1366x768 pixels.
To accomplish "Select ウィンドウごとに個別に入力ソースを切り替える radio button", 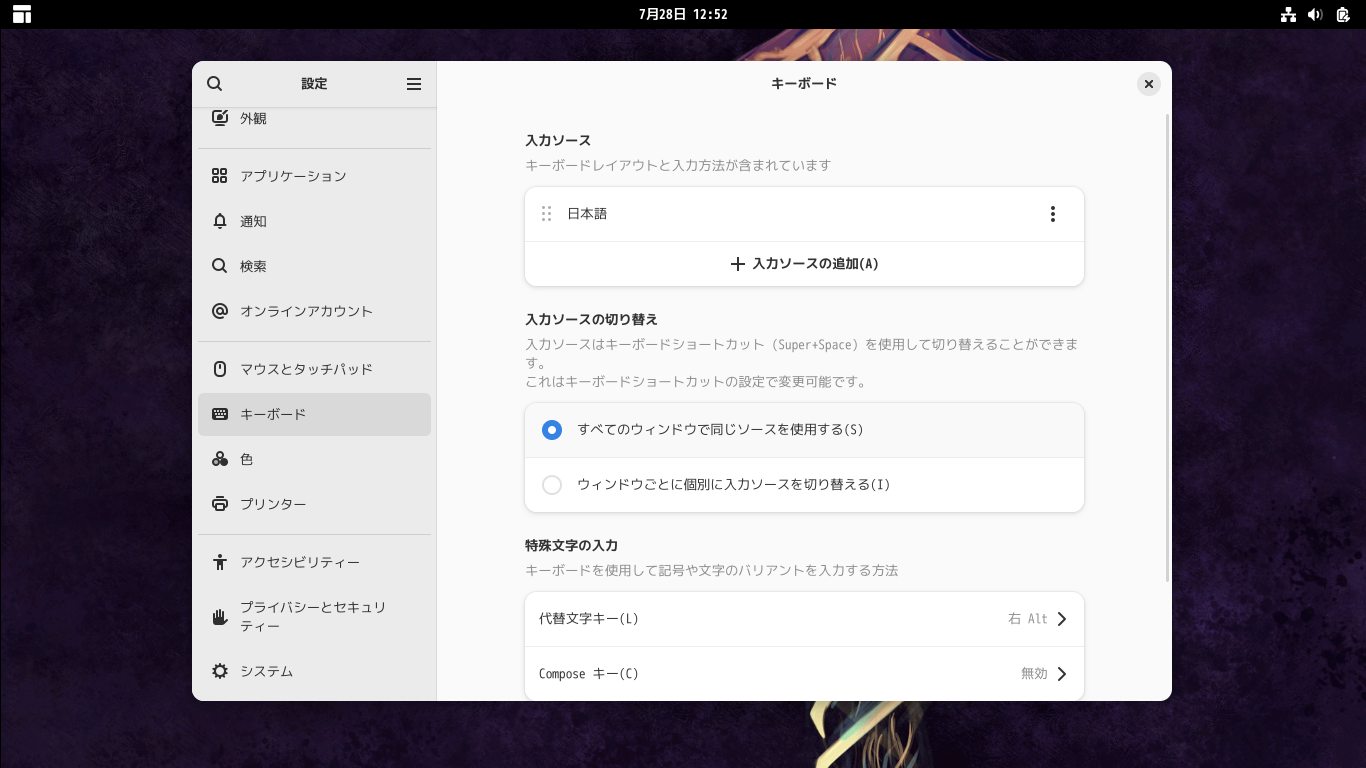I will 552,485.
